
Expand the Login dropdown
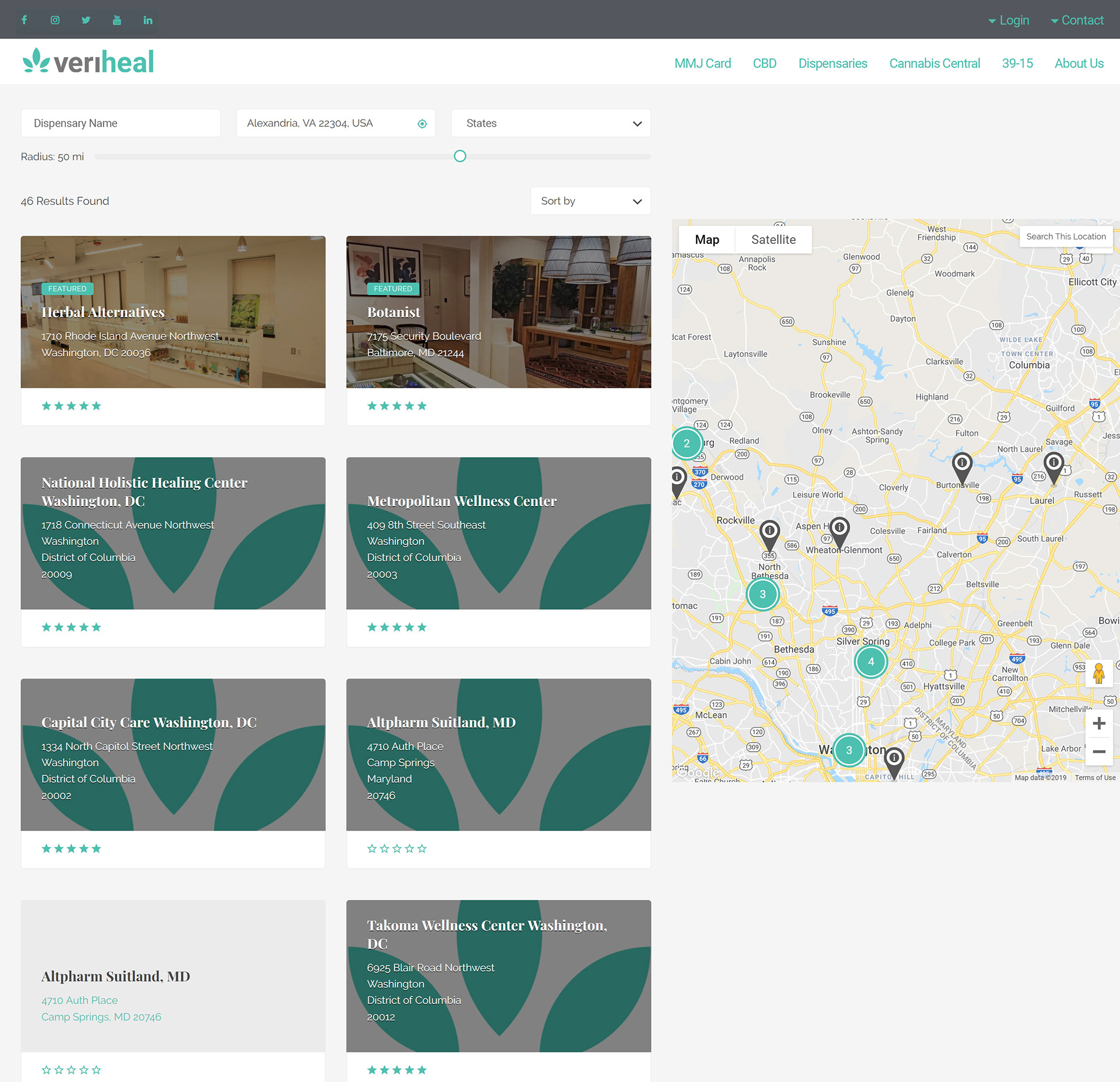1009,20
